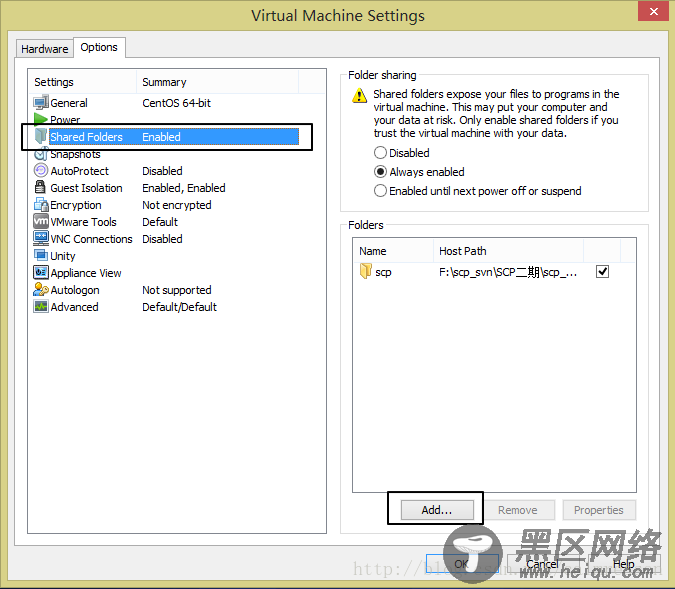Close the Virtual Machine Settings window
The width and height of the screenshot is (675, 589).
[x=653, y=11]
